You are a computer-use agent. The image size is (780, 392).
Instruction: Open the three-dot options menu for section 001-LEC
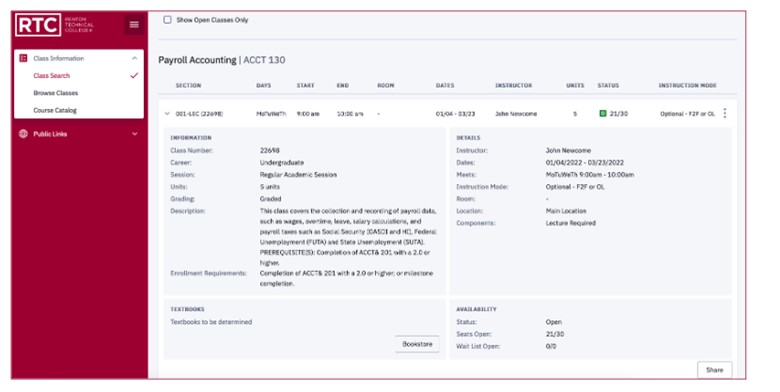click(725, 113)
